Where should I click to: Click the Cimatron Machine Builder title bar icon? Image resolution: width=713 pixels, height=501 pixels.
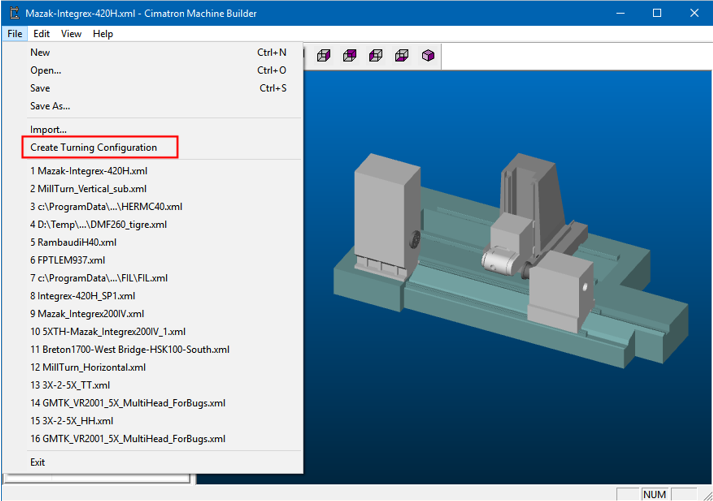pos(15,13)
